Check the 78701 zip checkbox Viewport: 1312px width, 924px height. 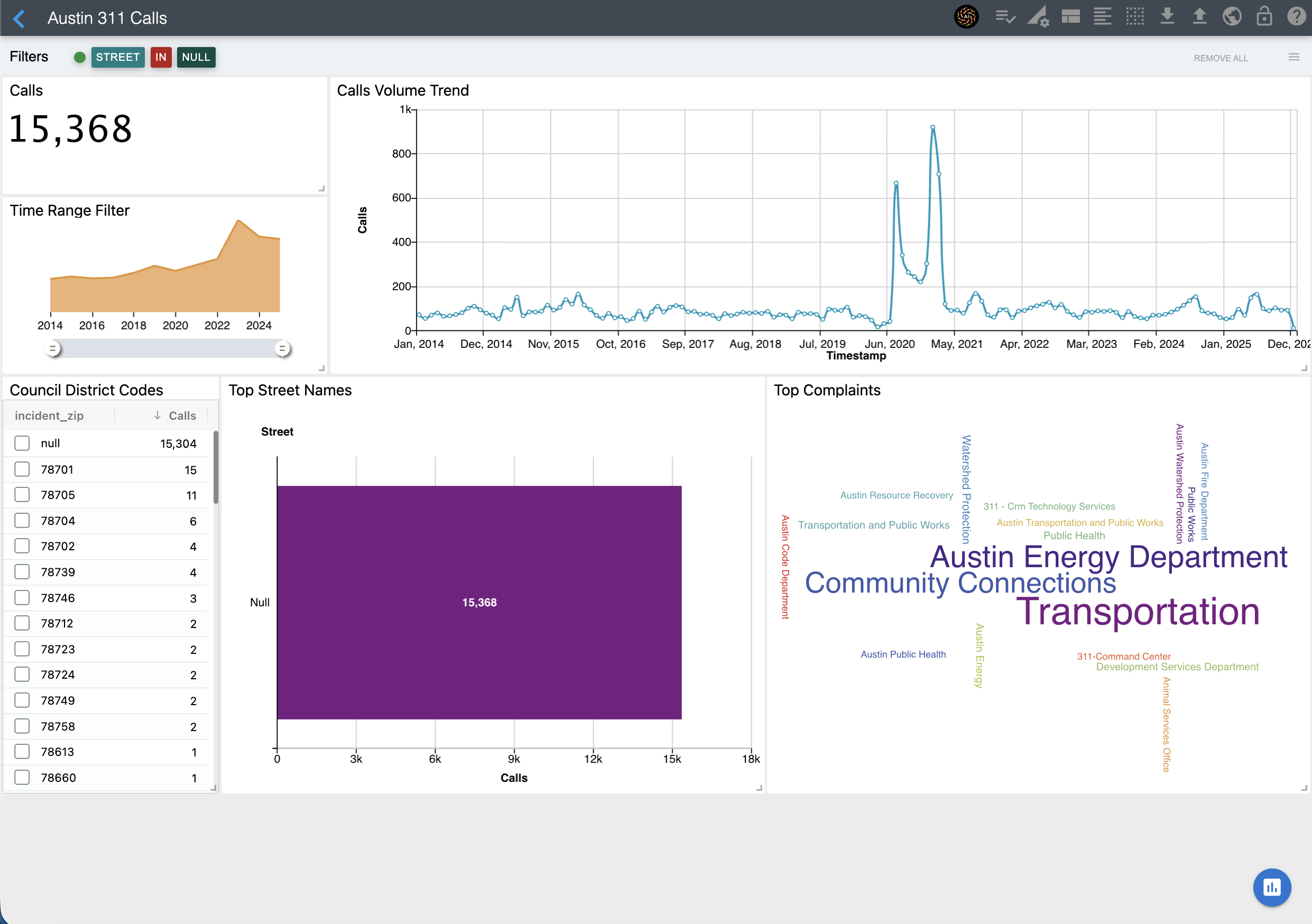click(x=22, y=469)
